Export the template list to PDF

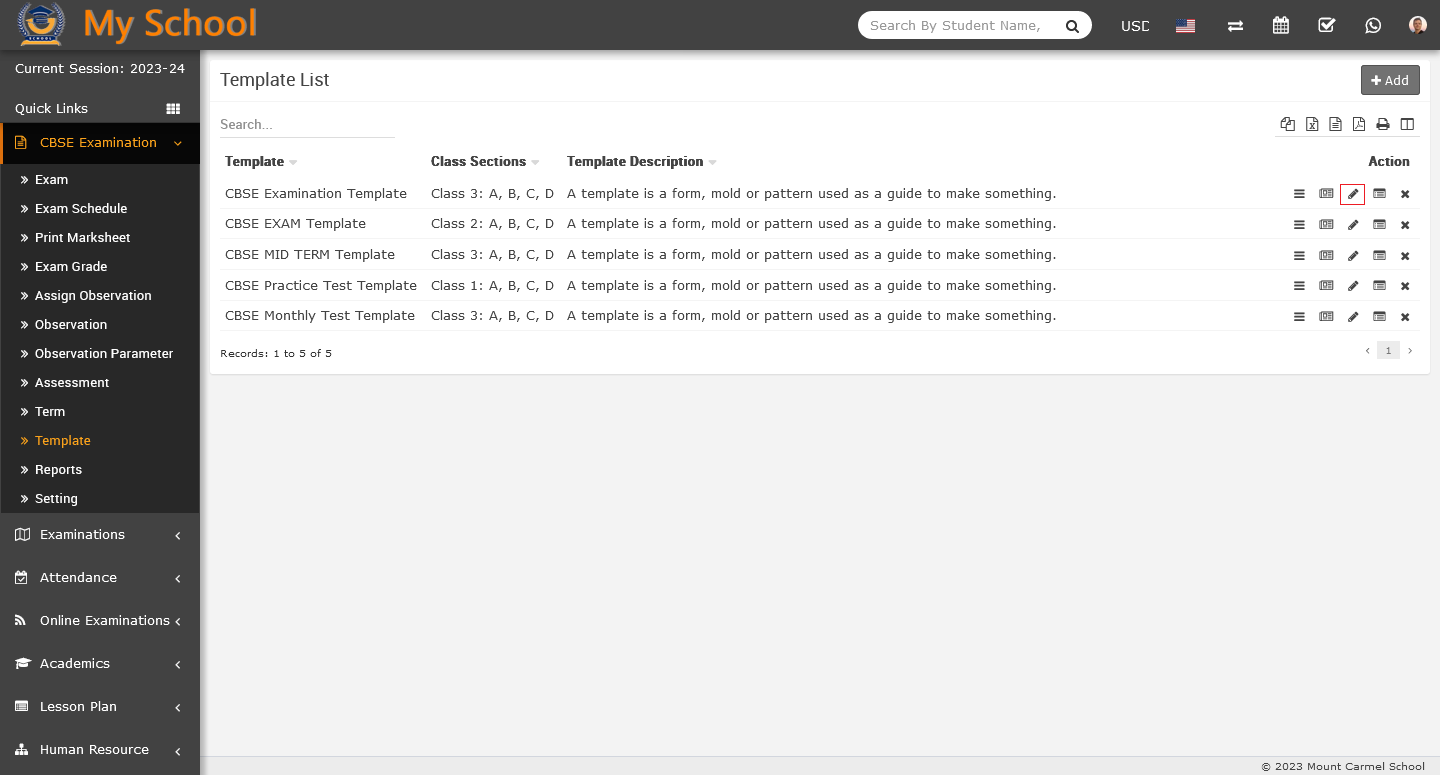(1359, 124)
